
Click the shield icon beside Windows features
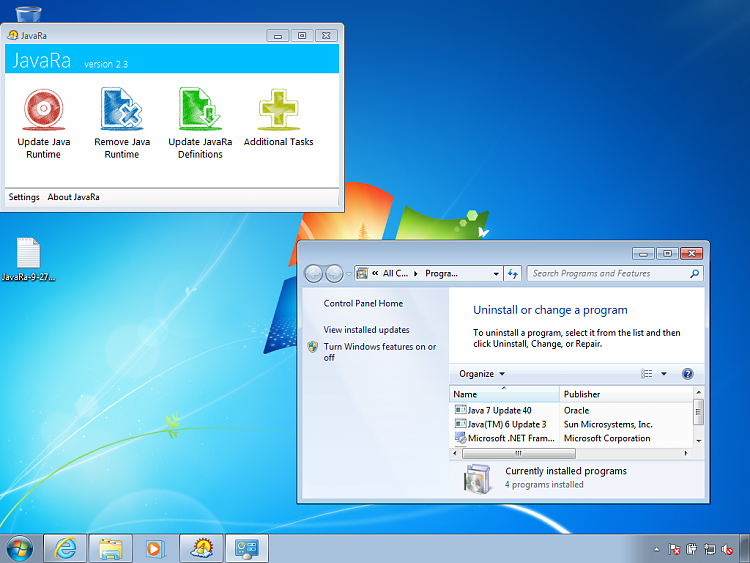click(313, 347)
